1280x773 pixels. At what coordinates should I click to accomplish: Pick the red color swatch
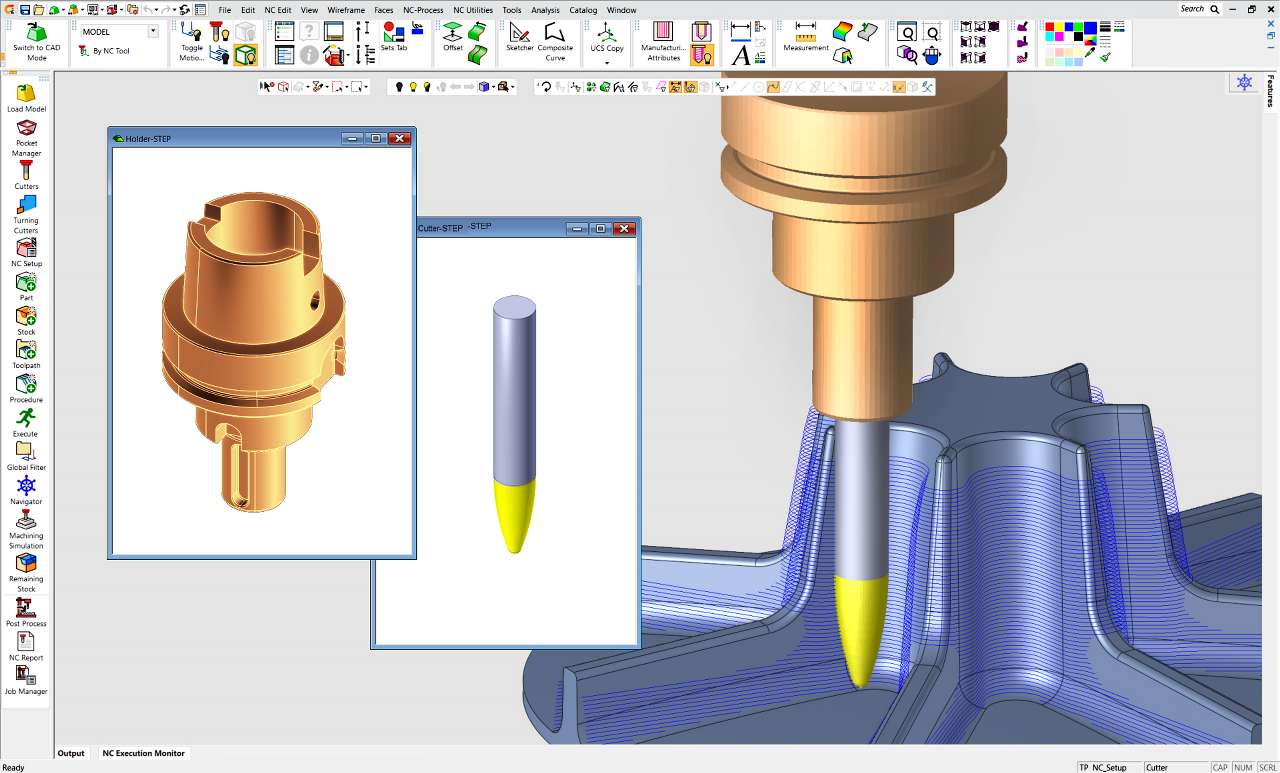click(1050, 27)
